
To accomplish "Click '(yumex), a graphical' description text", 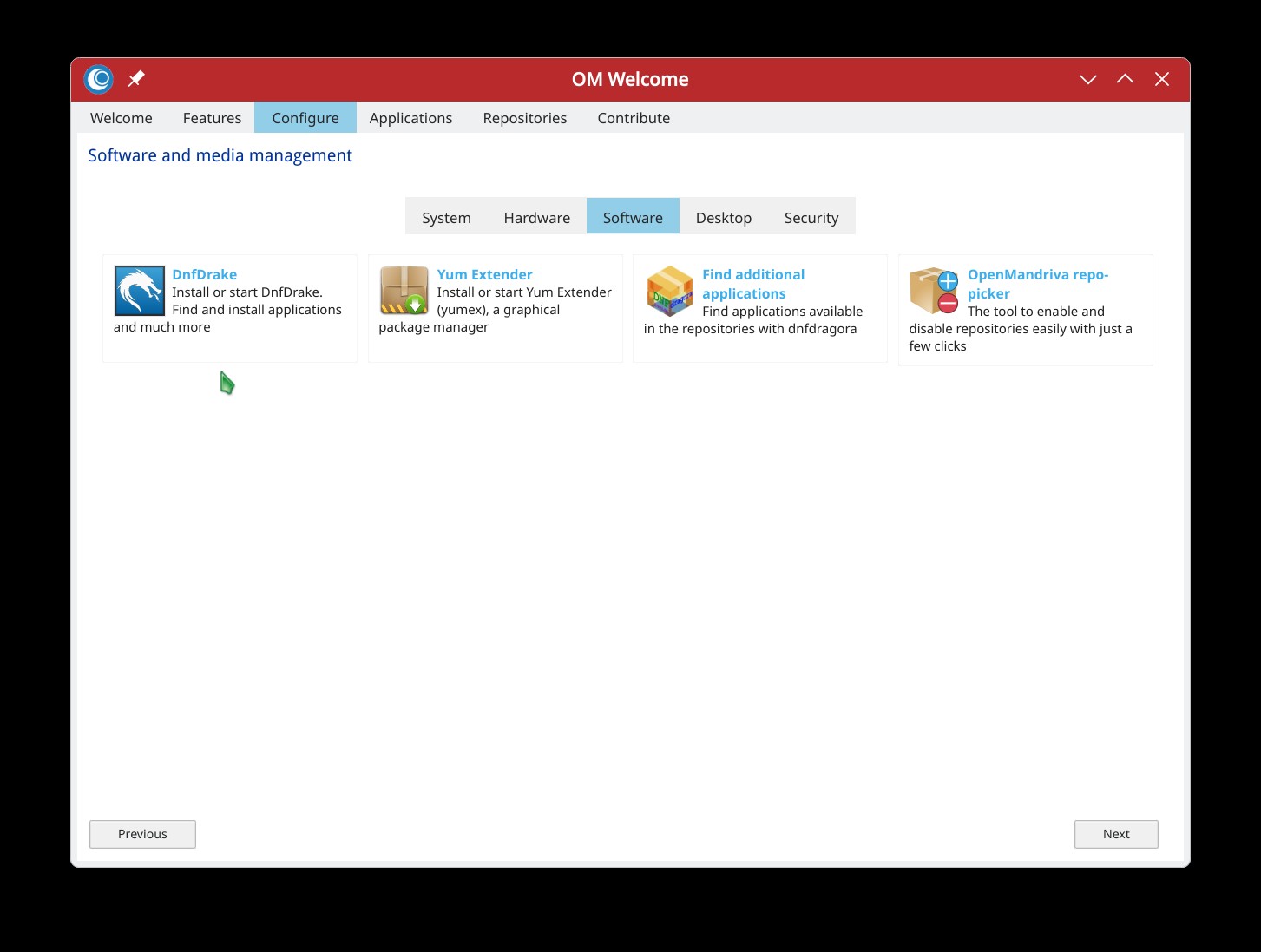I will 498,310.
